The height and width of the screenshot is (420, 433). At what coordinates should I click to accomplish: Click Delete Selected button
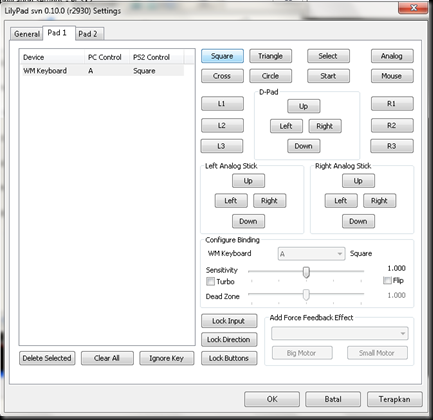coord(47,358)
